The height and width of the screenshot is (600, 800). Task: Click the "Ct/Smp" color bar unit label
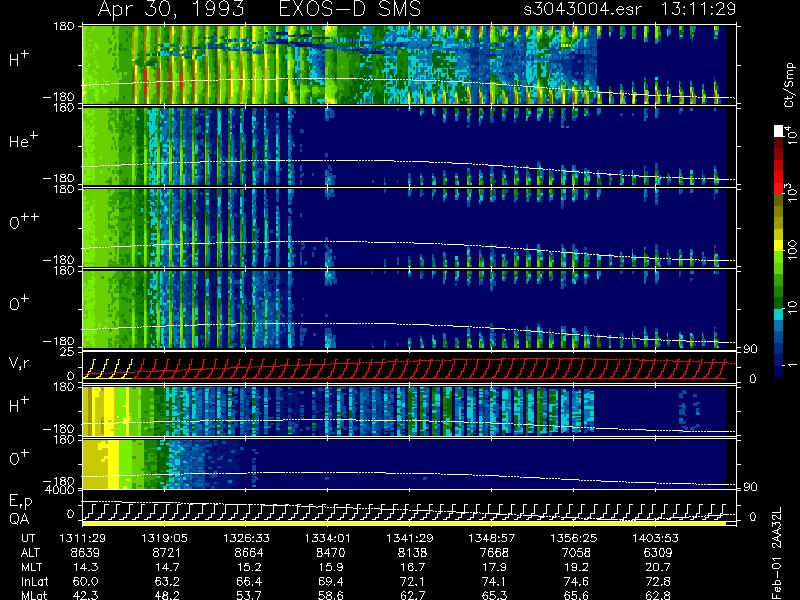pos(790,85)
